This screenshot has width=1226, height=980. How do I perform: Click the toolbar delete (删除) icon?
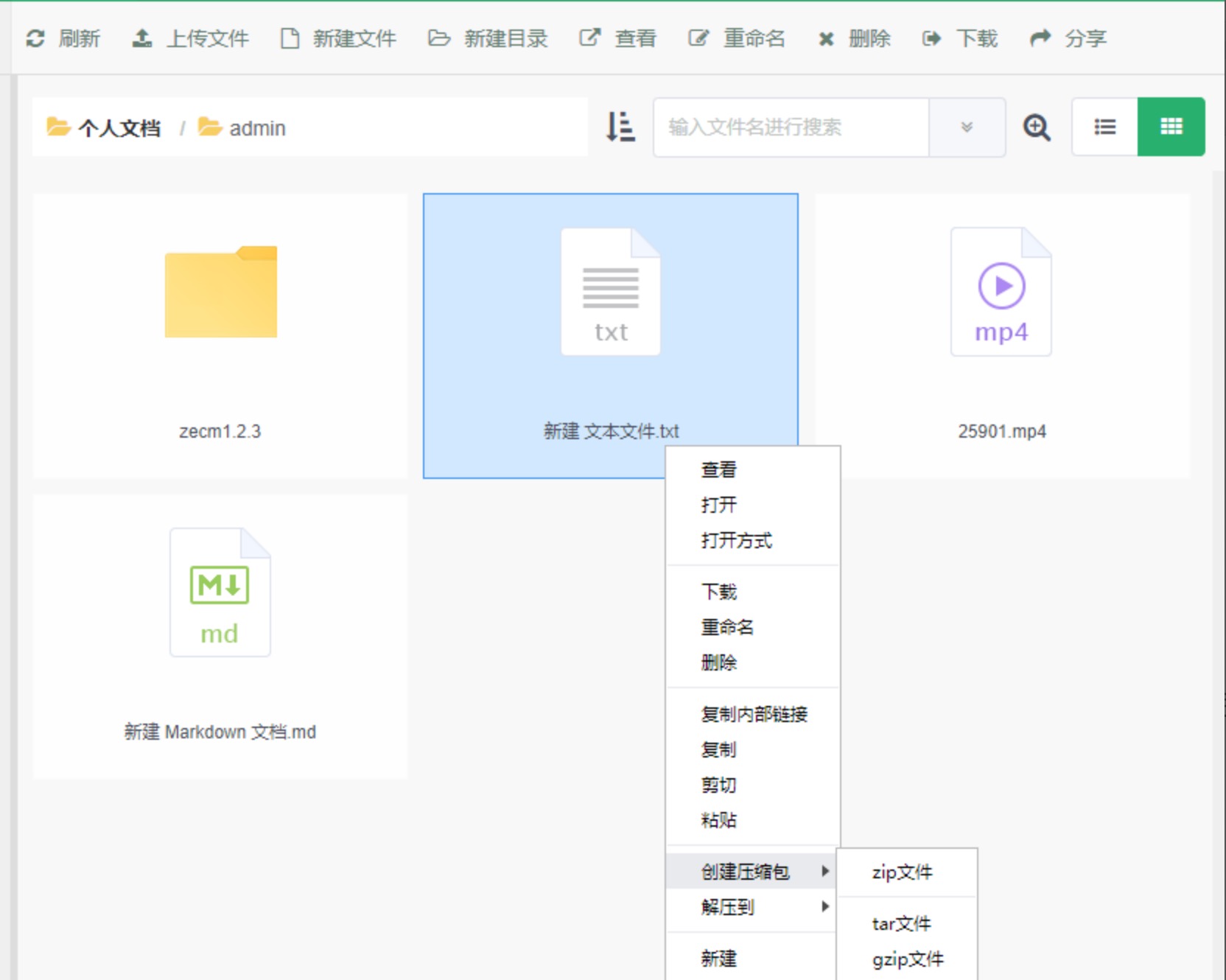click(826, 39)
